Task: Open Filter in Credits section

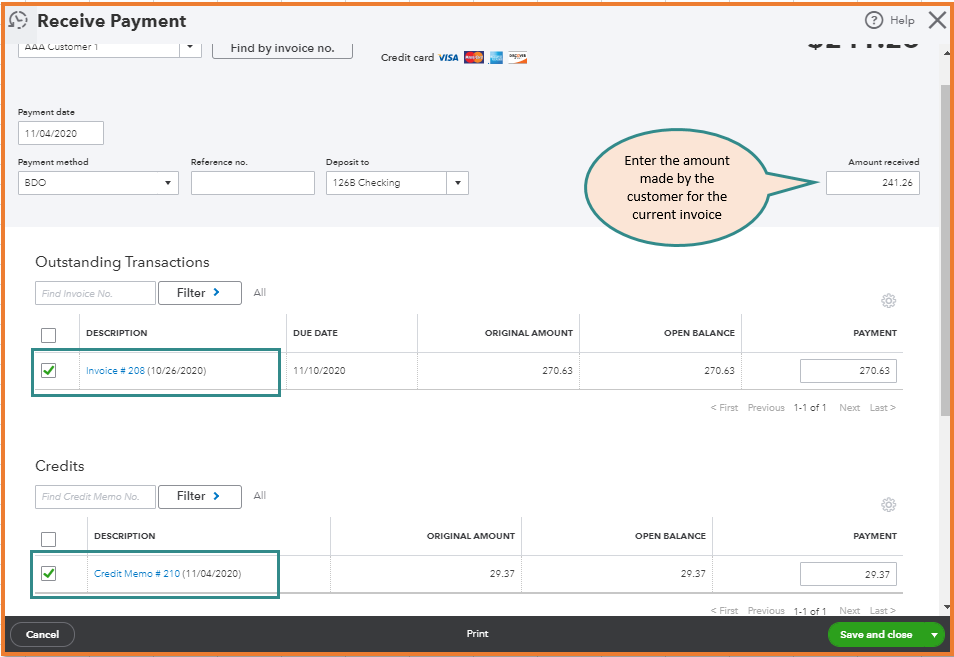Action: [200, 496]
